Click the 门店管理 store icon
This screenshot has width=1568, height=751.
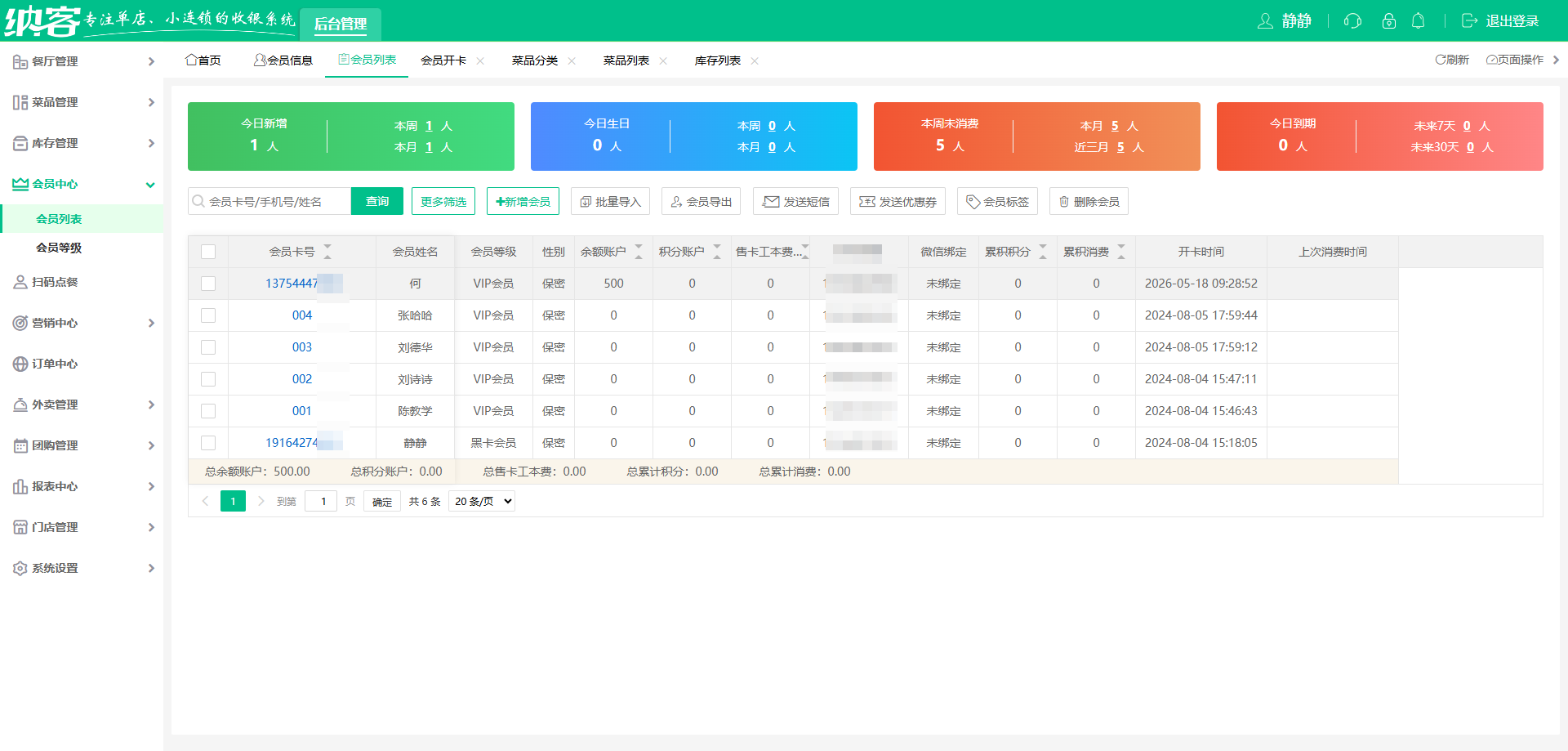20,527
